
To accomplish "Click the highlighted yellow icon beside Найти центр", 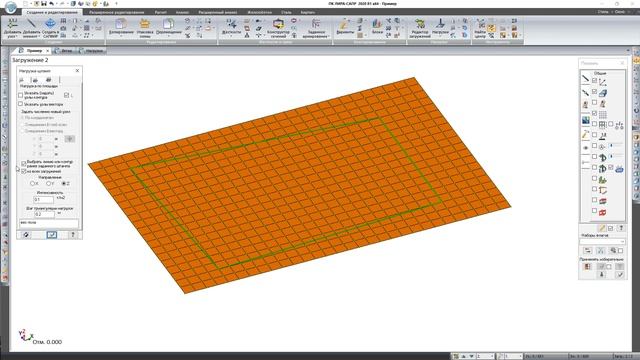I will [x=491, y=28].
